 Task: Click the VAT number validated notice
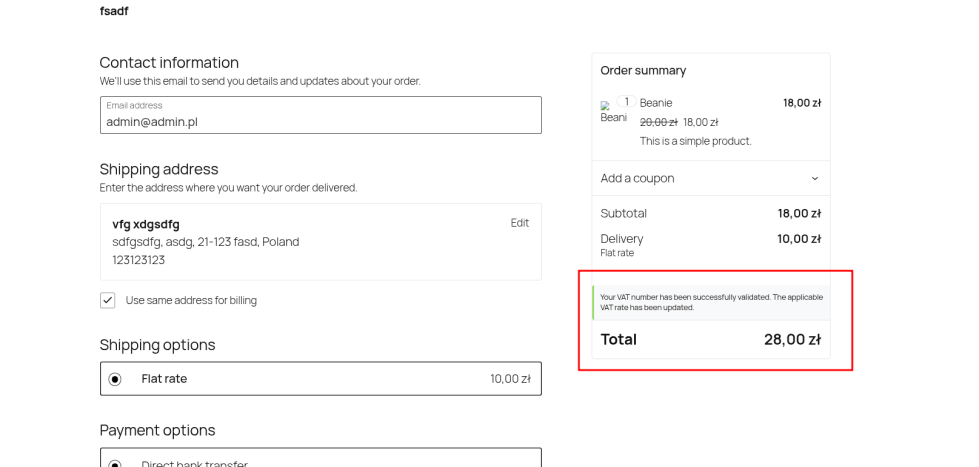(711, 302)
